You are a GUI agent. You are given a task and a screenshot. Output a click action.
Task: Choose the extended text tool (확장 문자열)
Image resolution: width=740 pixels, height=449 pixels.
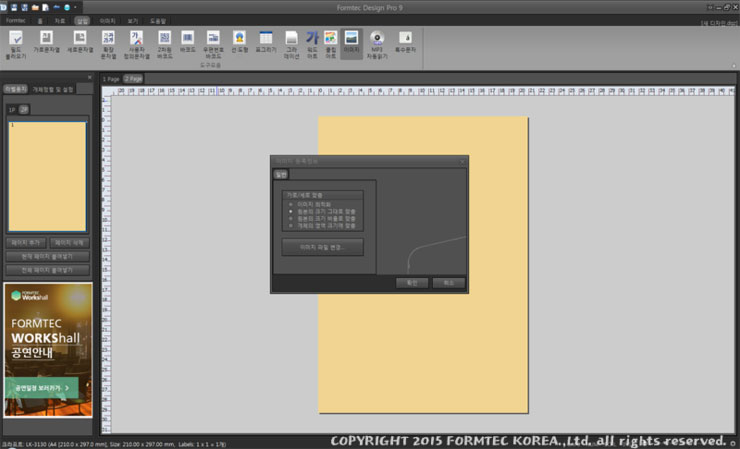(108, 44)
